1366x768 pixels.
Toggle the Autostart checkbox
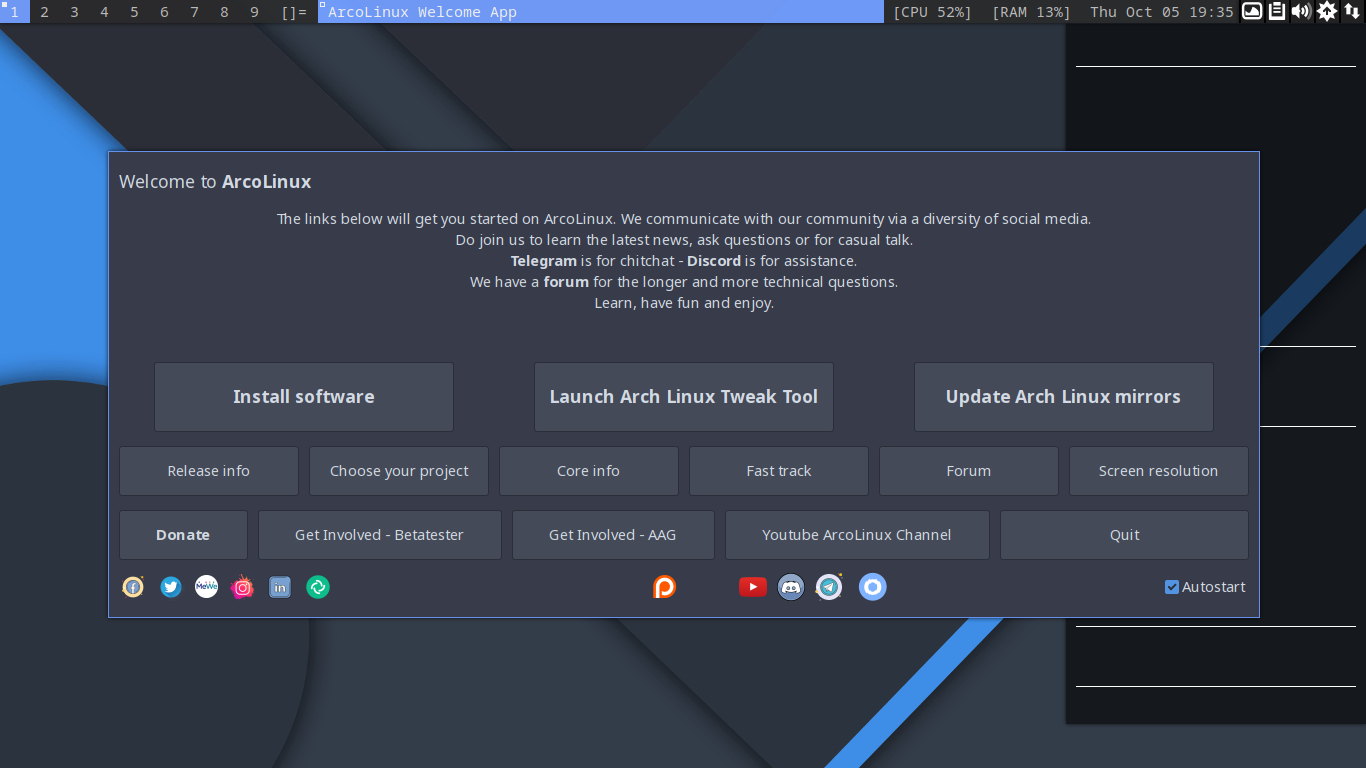(1172, 587)
